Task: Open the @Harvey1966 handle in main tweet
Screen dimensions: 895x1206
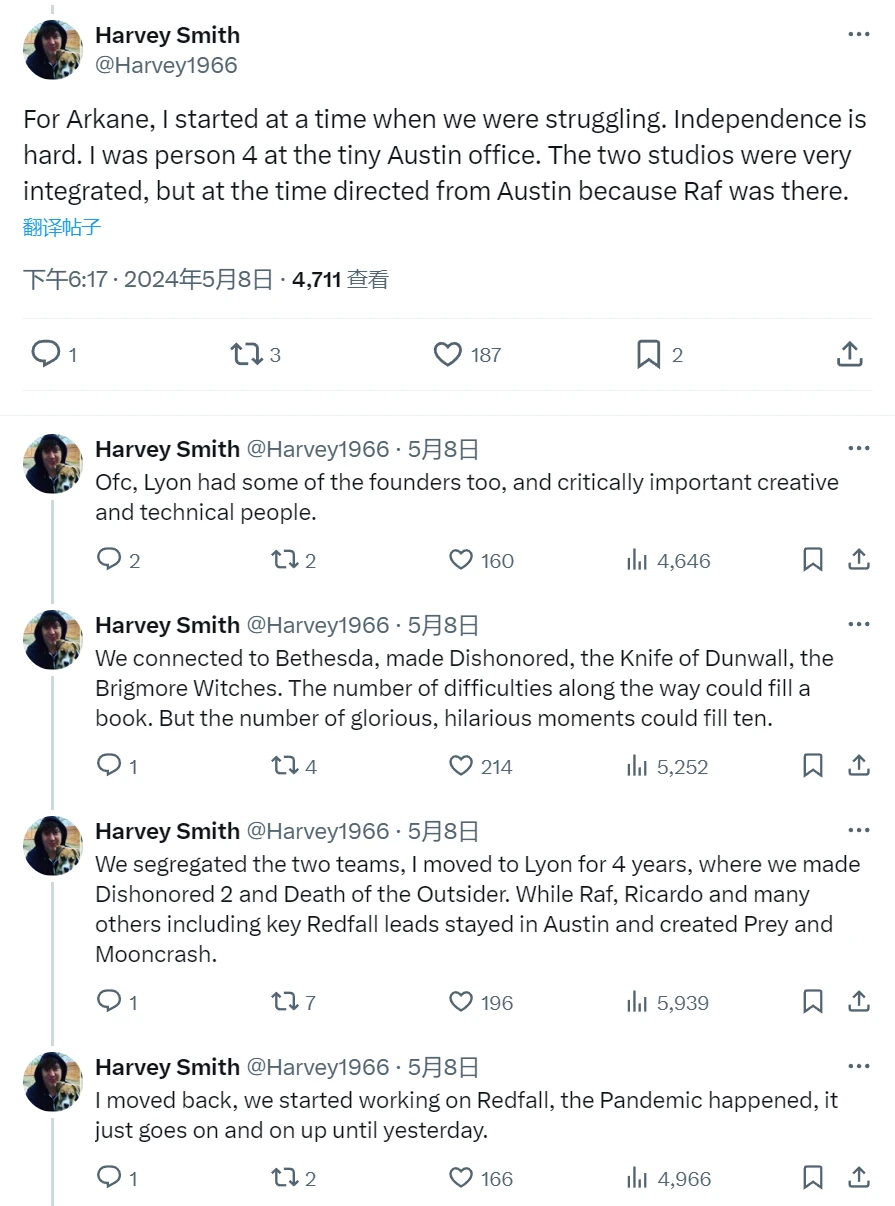Action: (166, 66)
